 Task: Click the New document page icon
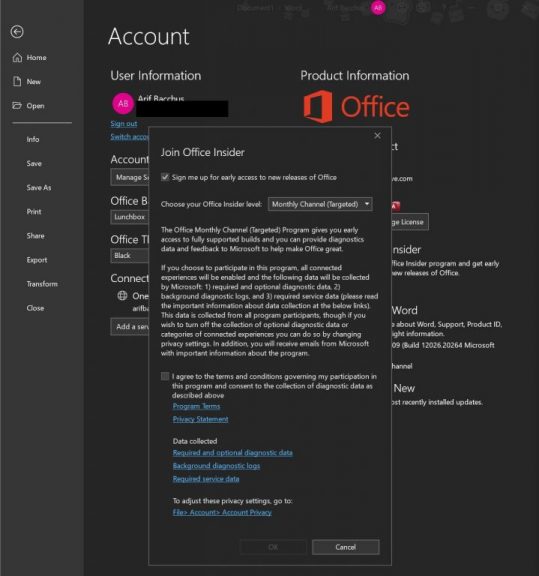[17, 82]
